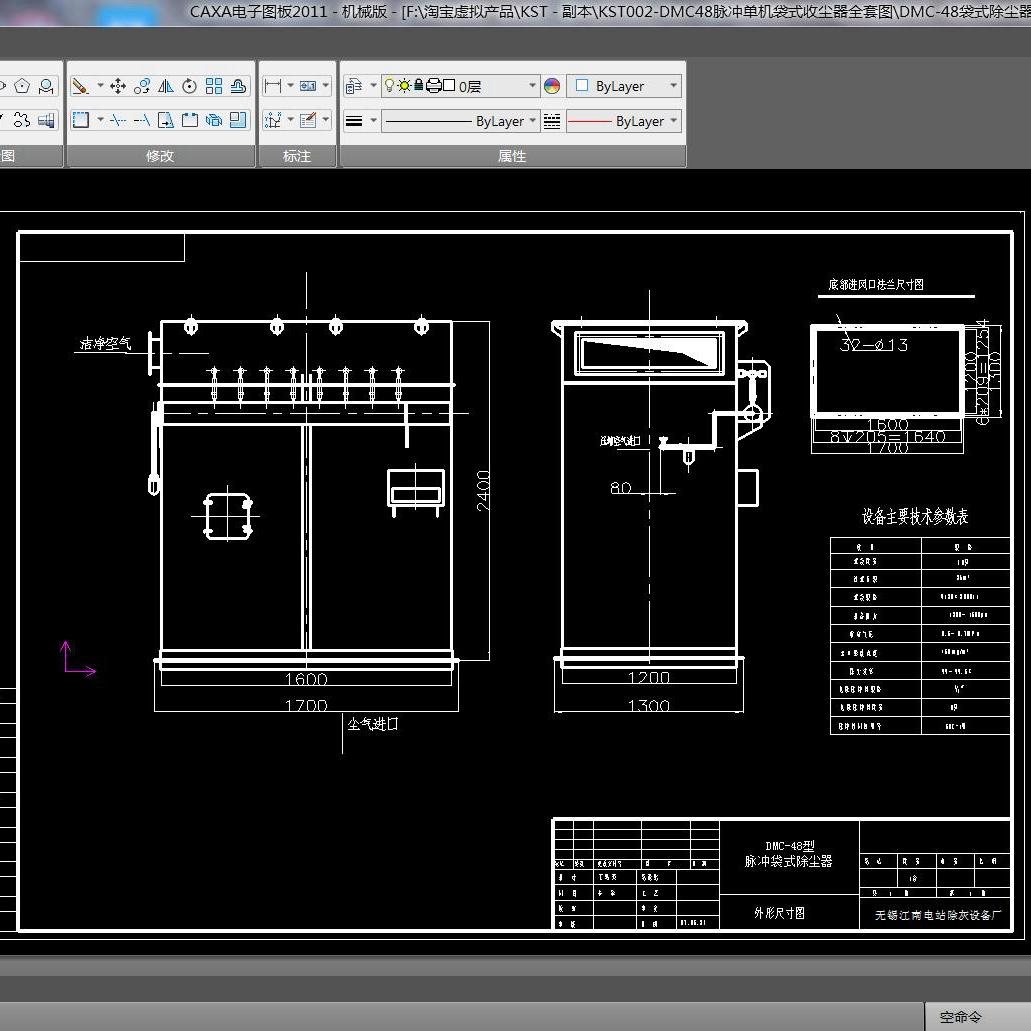Select the dashed rectangle crop tool
This screenshot has width=1031, height=1031.
click(81, 120)
